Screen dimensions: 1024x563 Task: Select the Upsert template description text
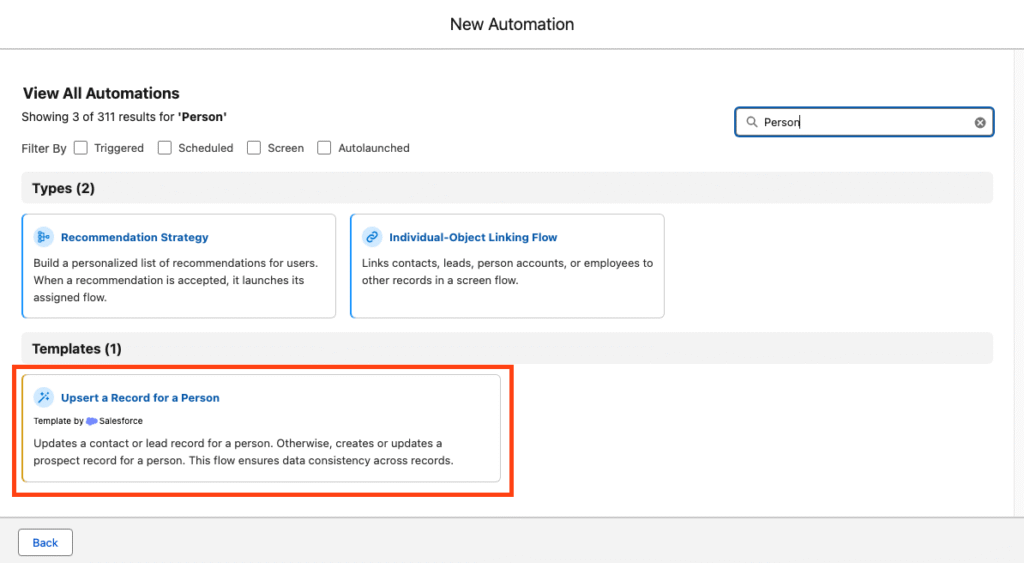point(243,452)
